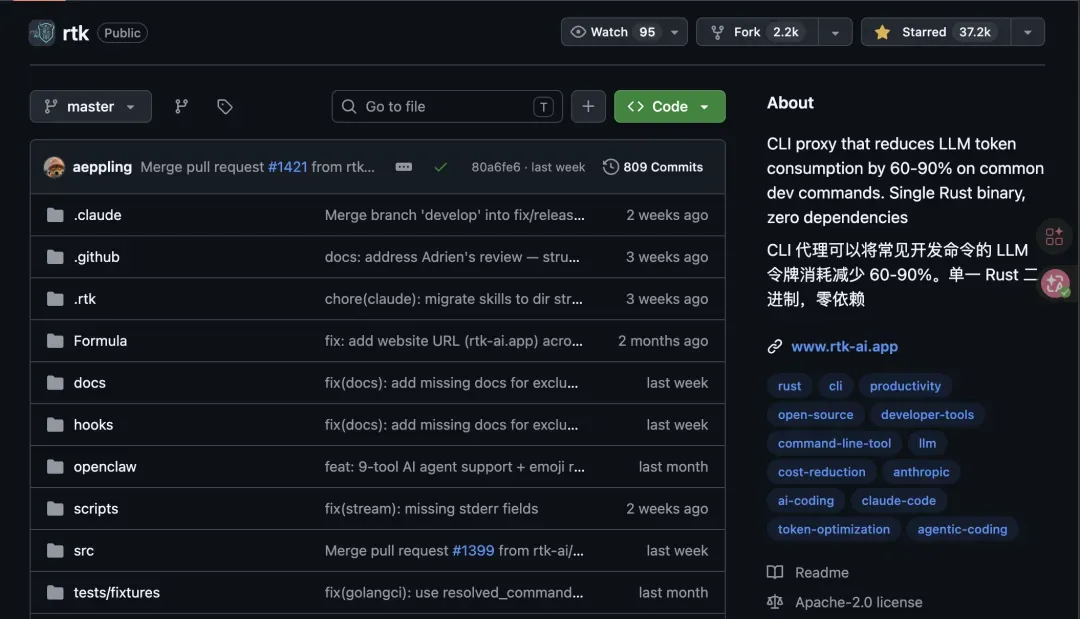The image size is (1080, 619).
Task: Open commit 'chore(claude): migrate skills to dir str...'
Action: point(453,300)
